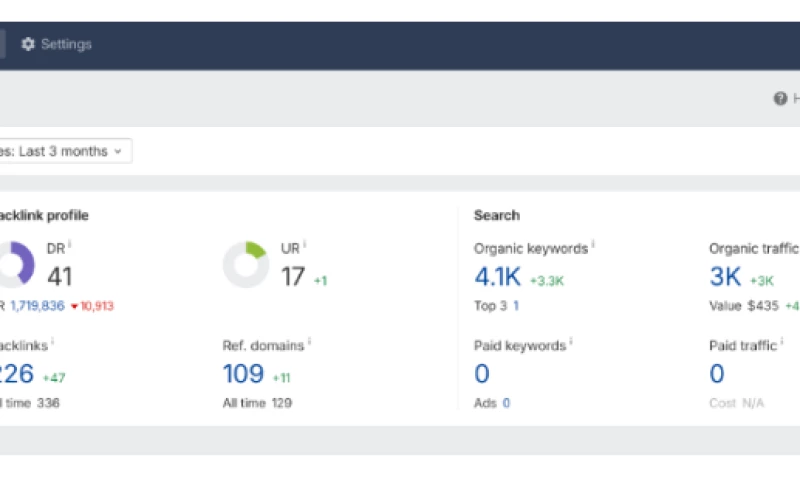Image resolution: width=800 pixels, height=480 pixels.
Task: Click the Ads count 0
Action: tap(506, 403)
